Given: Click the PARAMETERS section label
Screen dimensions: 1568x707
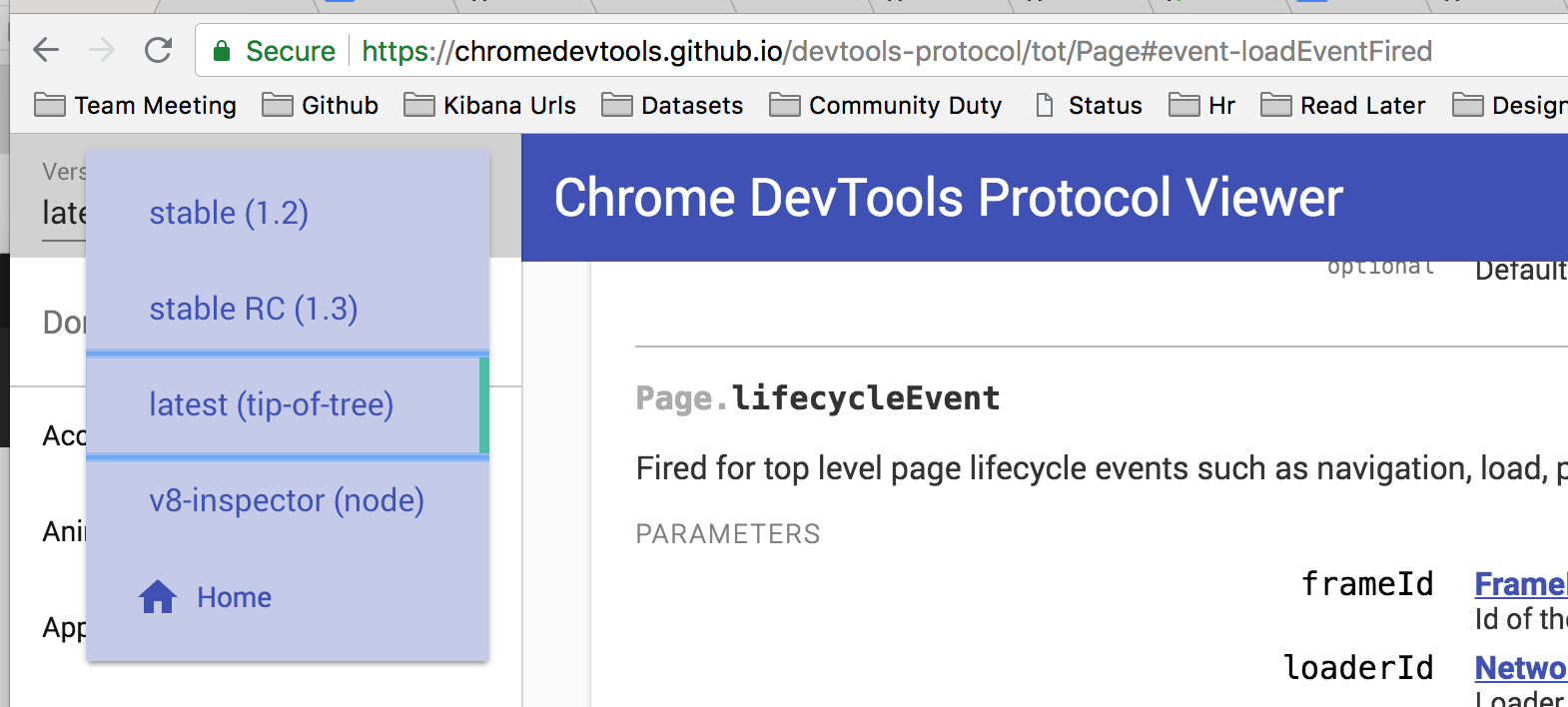Looking at the screenshot, I should tap(727, 534).
